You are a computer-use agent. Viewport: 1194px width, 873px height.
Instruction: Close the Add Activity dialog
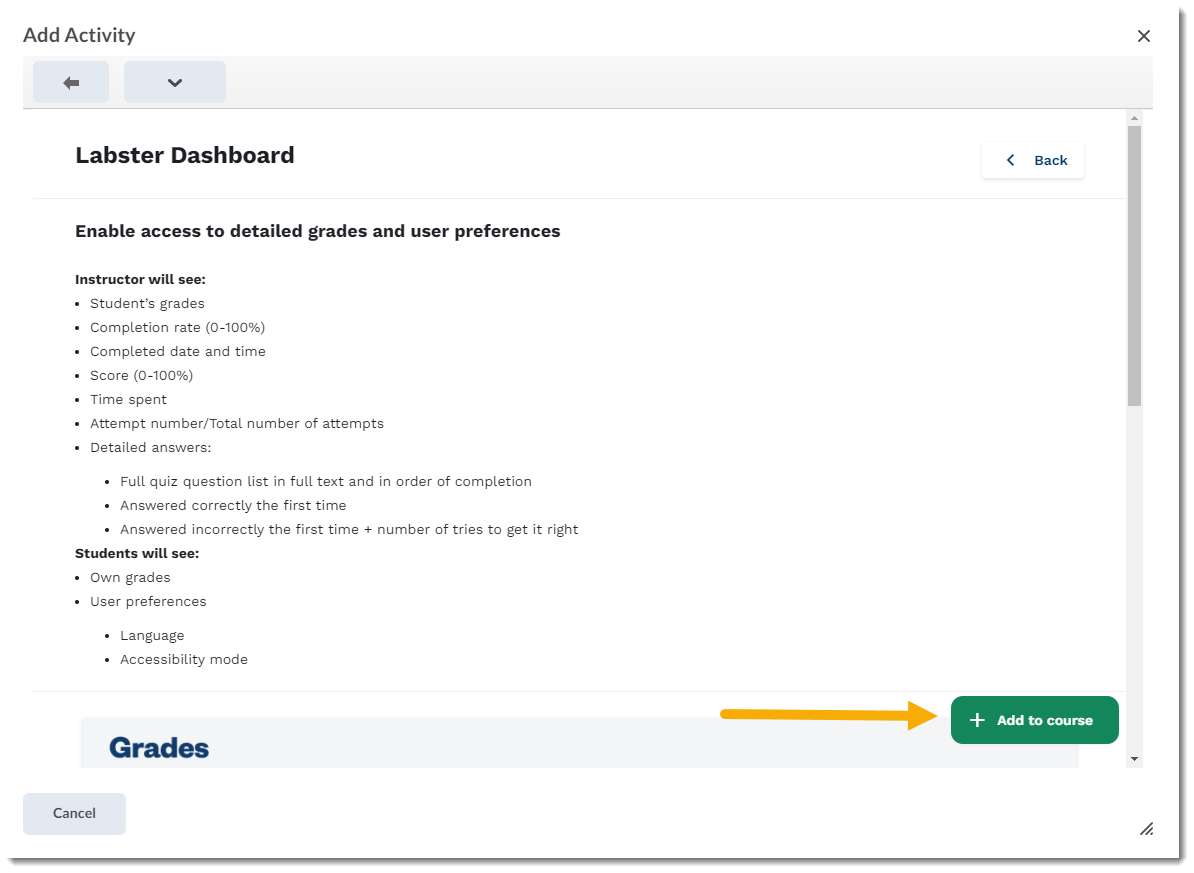(1144, 36)
